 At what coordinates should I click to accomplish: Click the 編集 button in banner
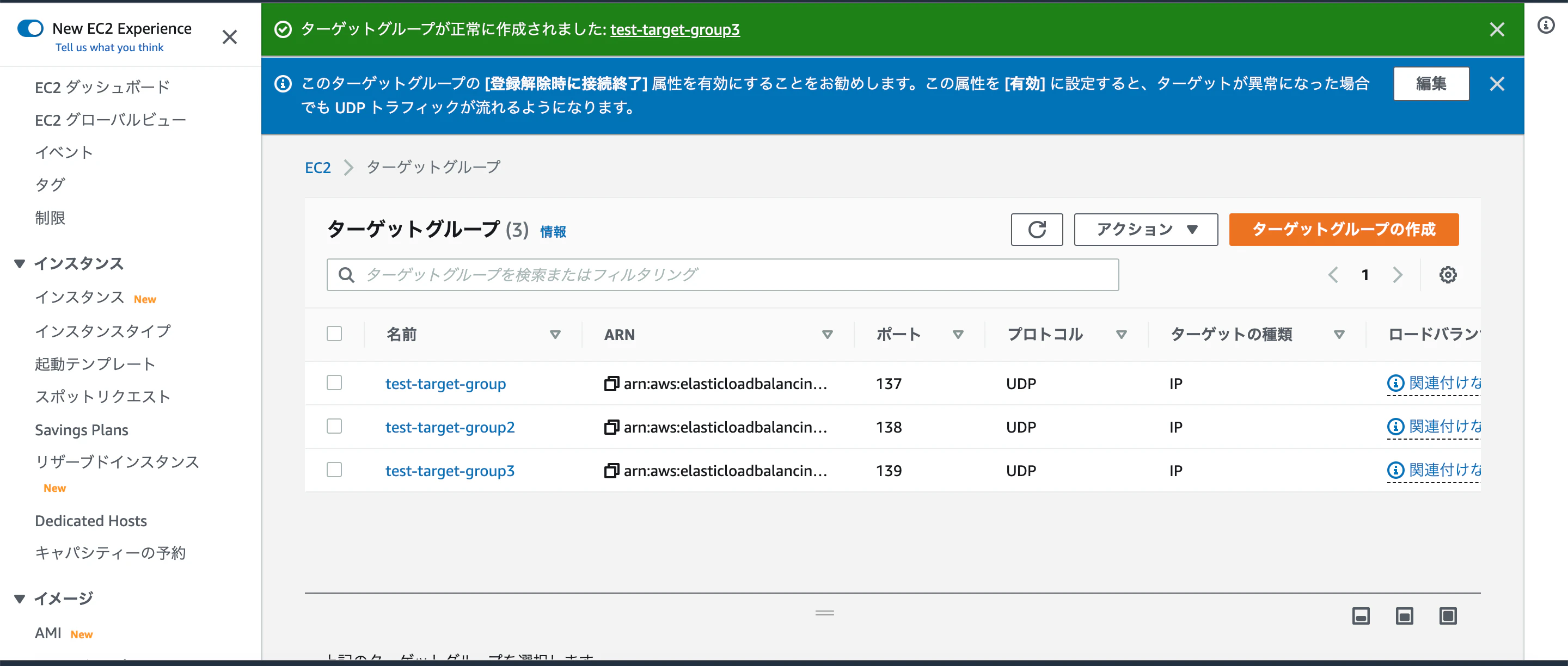1430,84
